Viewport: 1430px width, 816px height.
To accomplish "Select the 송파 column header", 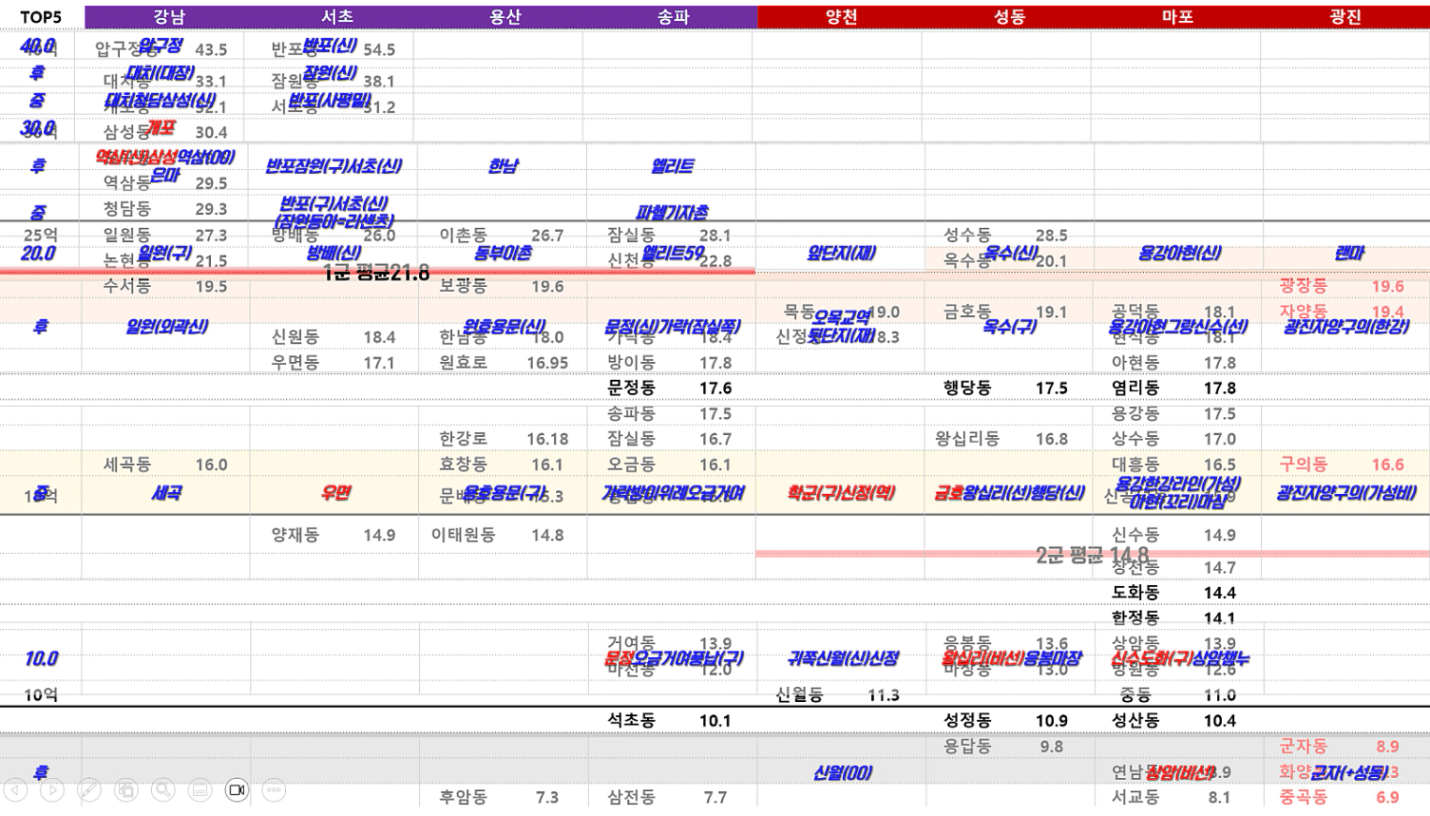I will pos(673,17).
